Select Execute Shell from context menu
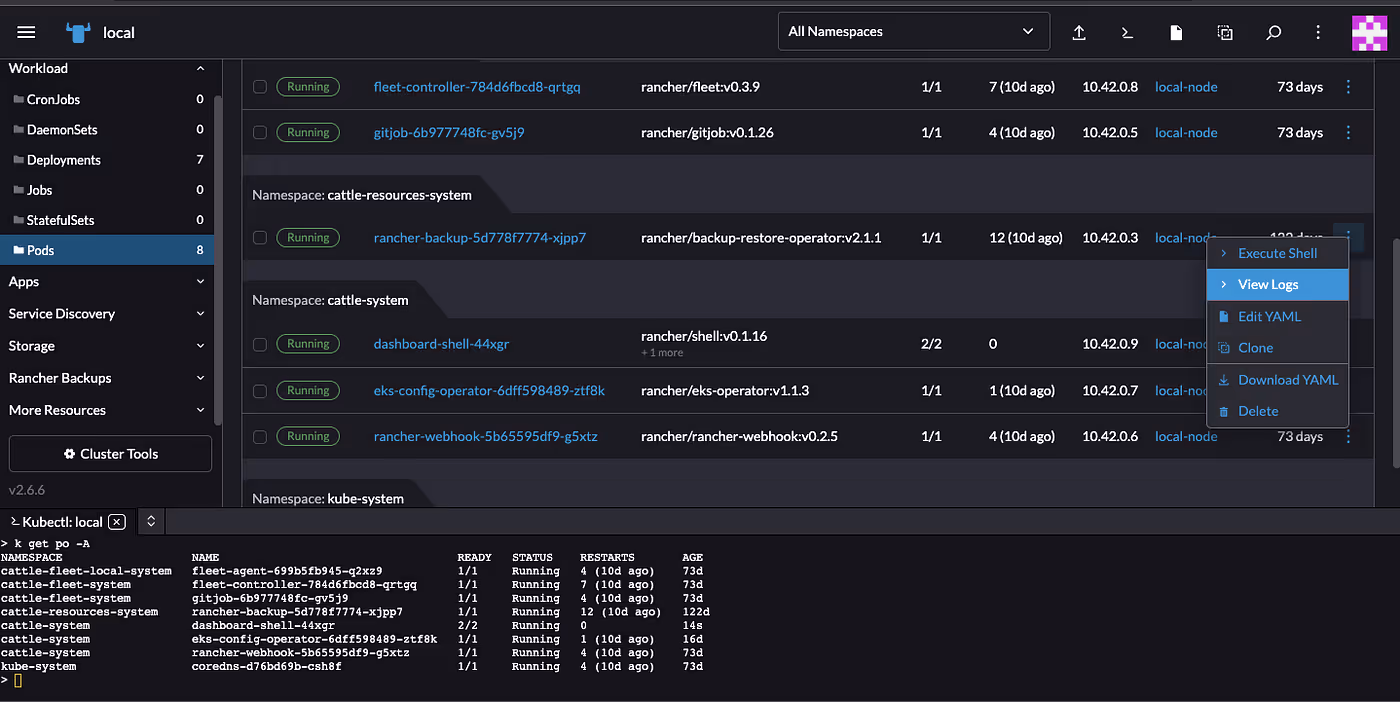The image size is (1400, 702). (x=1278, y=253)
